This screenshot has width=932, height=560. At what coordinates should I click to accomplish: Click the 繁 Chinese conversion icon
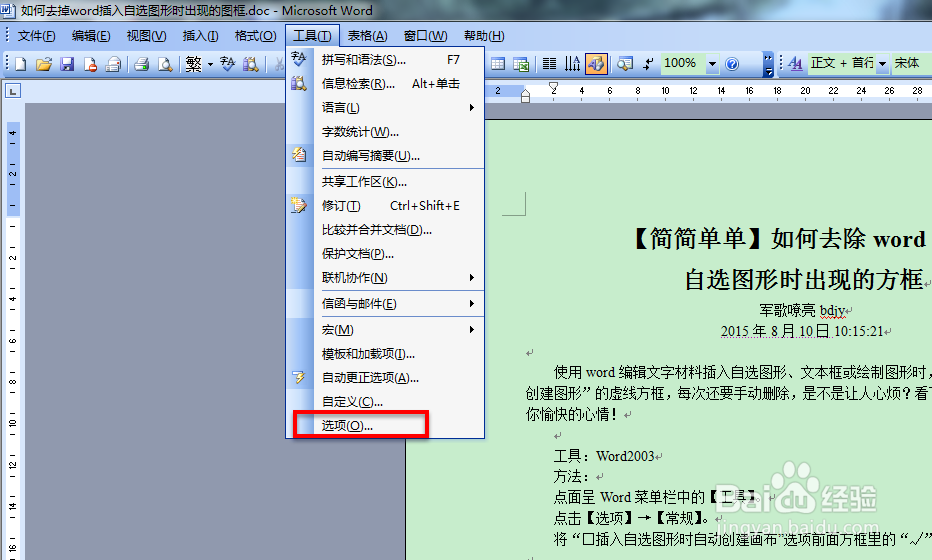[x=194, y=64]
